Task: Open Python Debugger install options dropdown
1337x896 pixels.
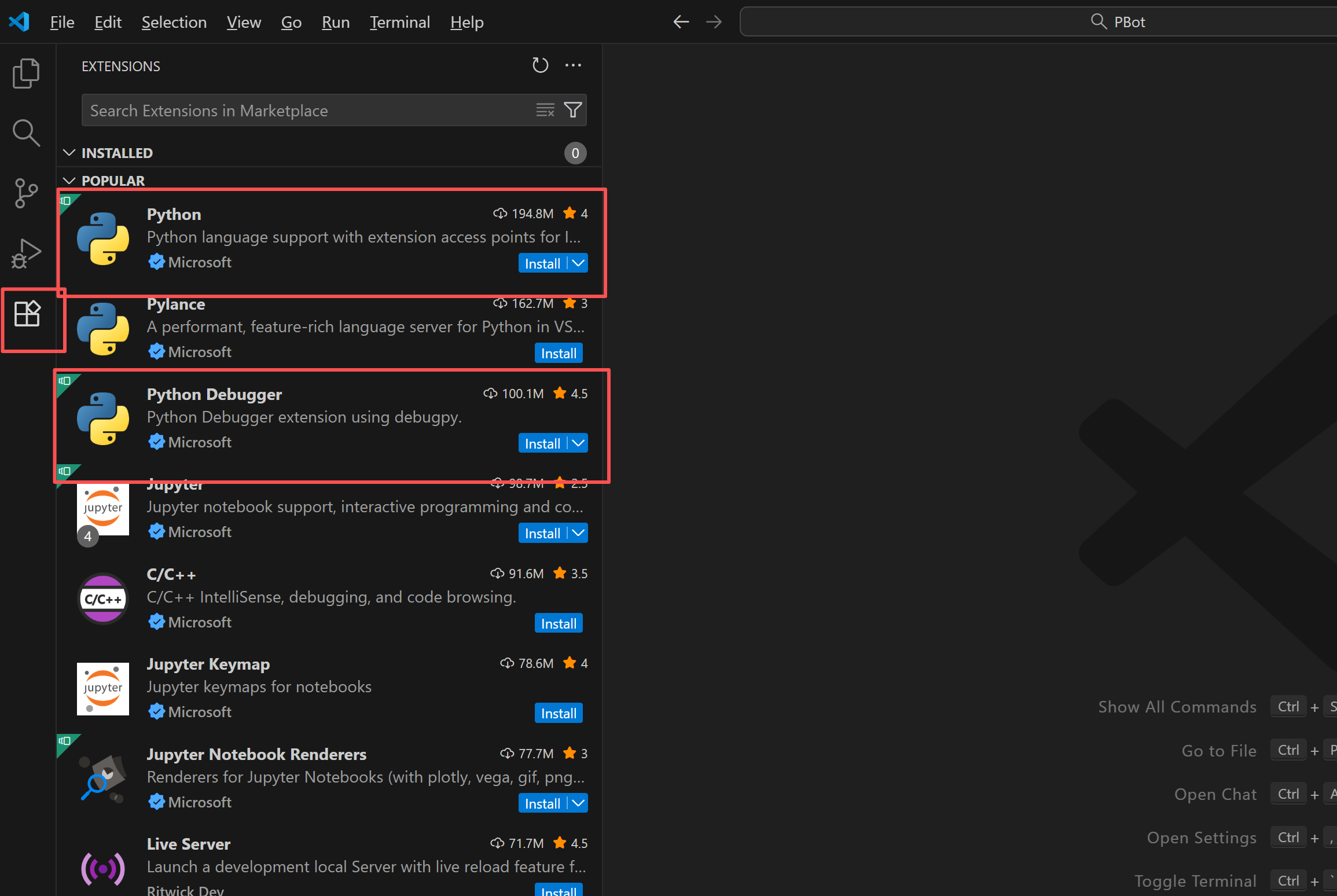Action: coord(578,443)
